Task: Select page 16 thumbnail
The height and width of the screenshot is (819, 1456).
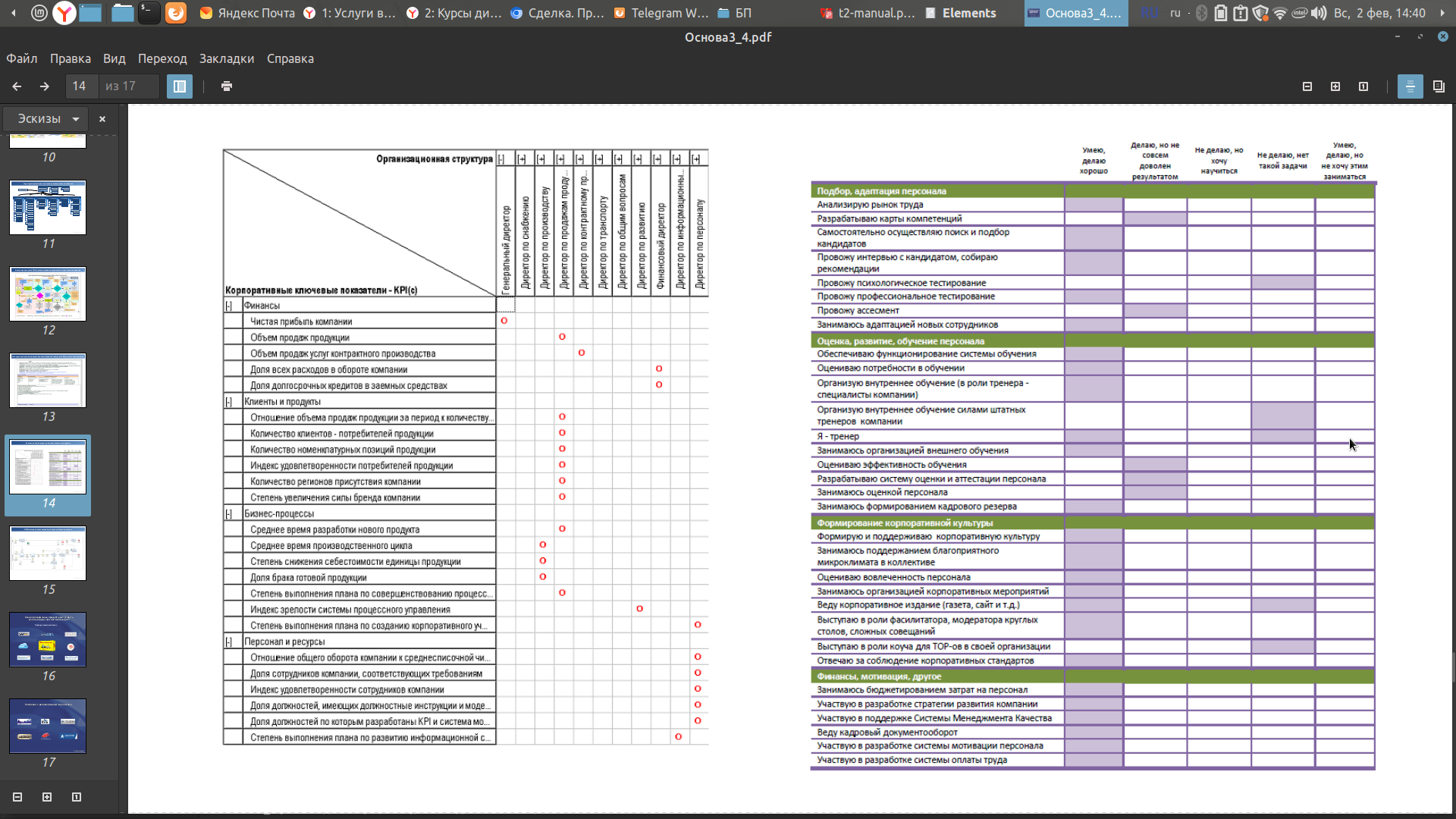Action: tap(48, 640)
